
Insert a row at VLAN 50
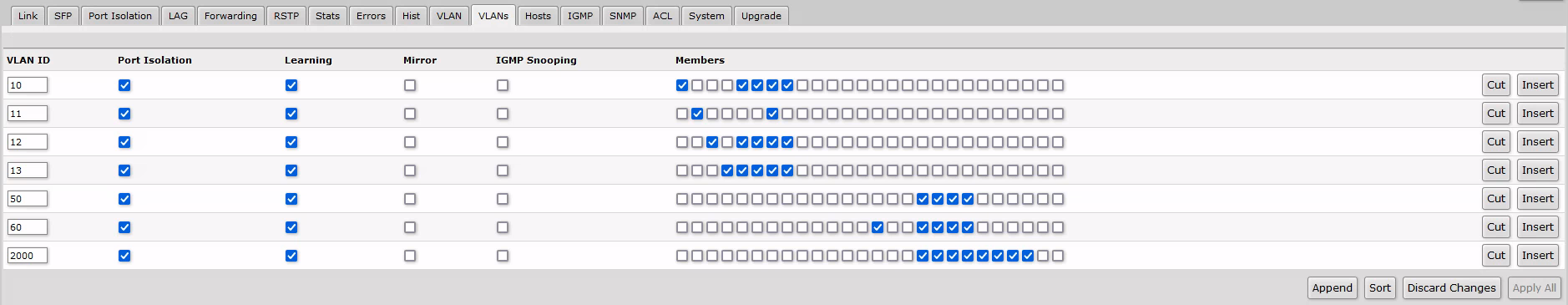tap(1538, 199)
